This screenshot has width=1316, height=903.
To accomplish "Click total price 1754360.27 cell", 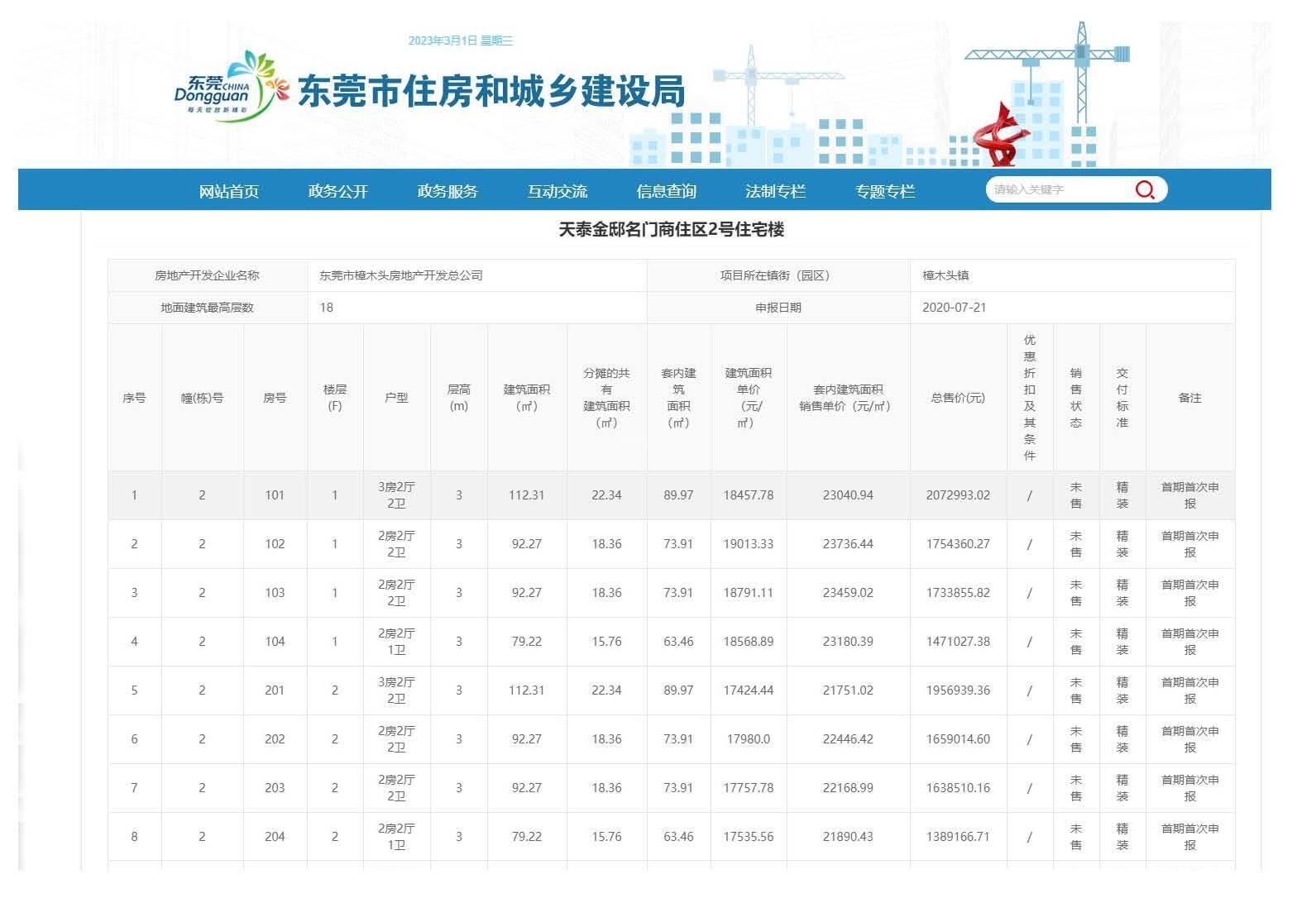I will tap(958, 544).
